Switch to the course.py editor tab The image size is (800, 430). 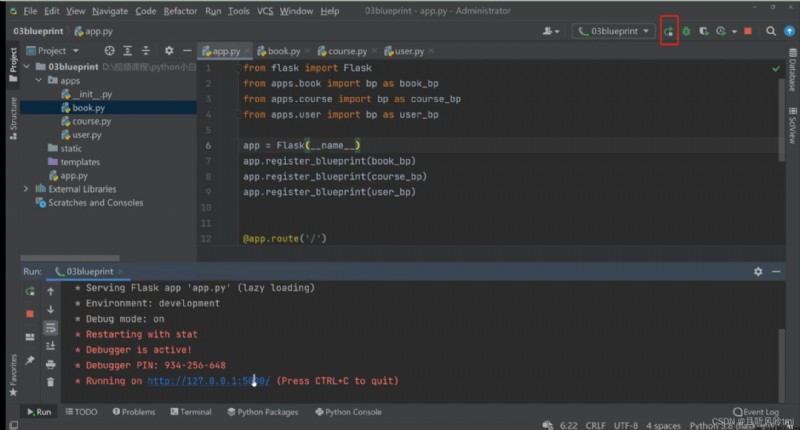tap(342, 51)
